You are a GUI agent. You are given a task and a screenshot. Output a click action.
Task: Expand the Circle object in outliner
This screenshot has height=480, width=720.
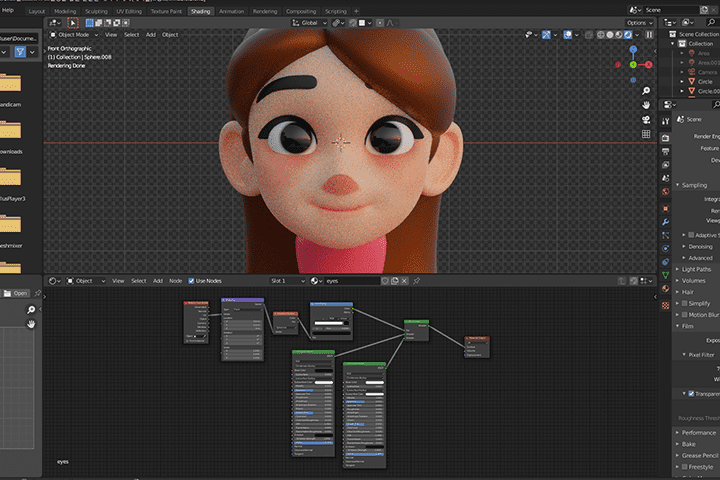click(x=682, y=82)
